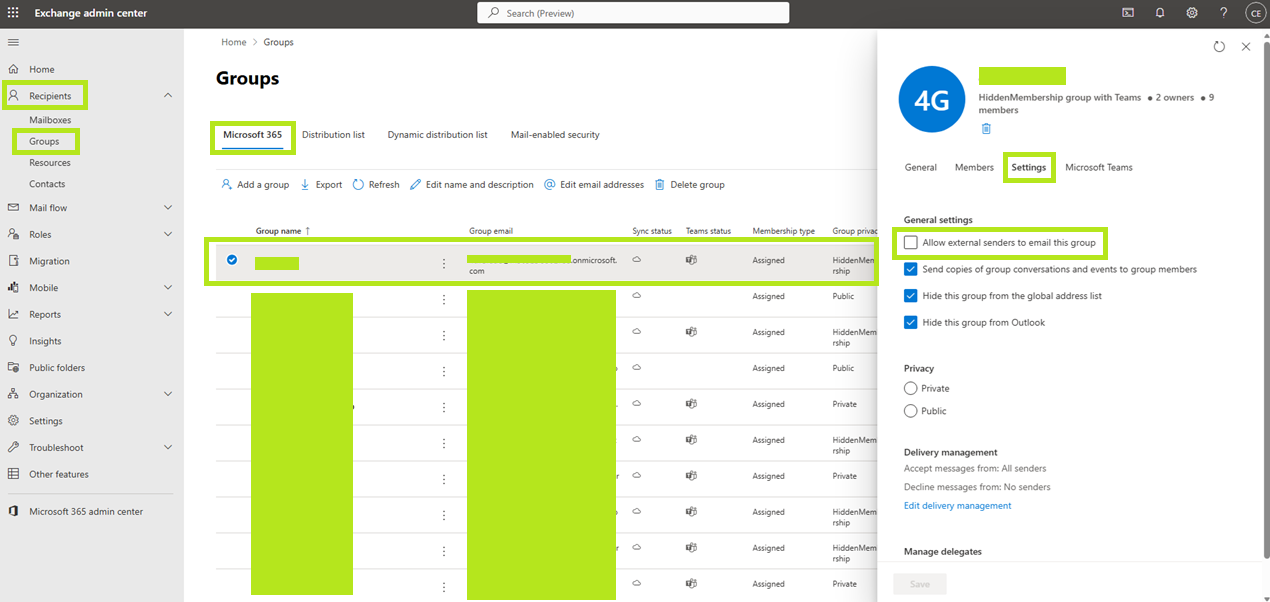Switch to Distribution list tab
Viewport: 1270px width, 602px height.
[333, 135]
